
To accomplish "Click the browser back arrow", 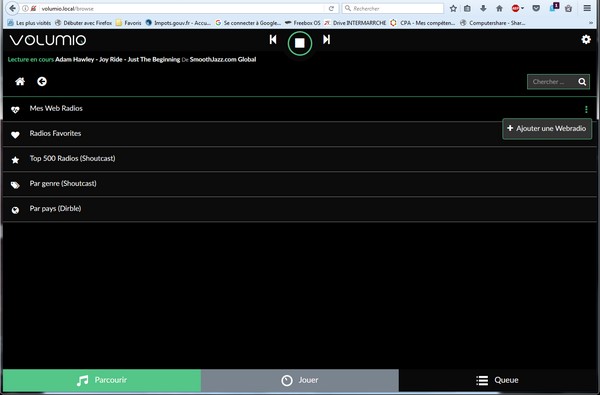I will 12,8.
